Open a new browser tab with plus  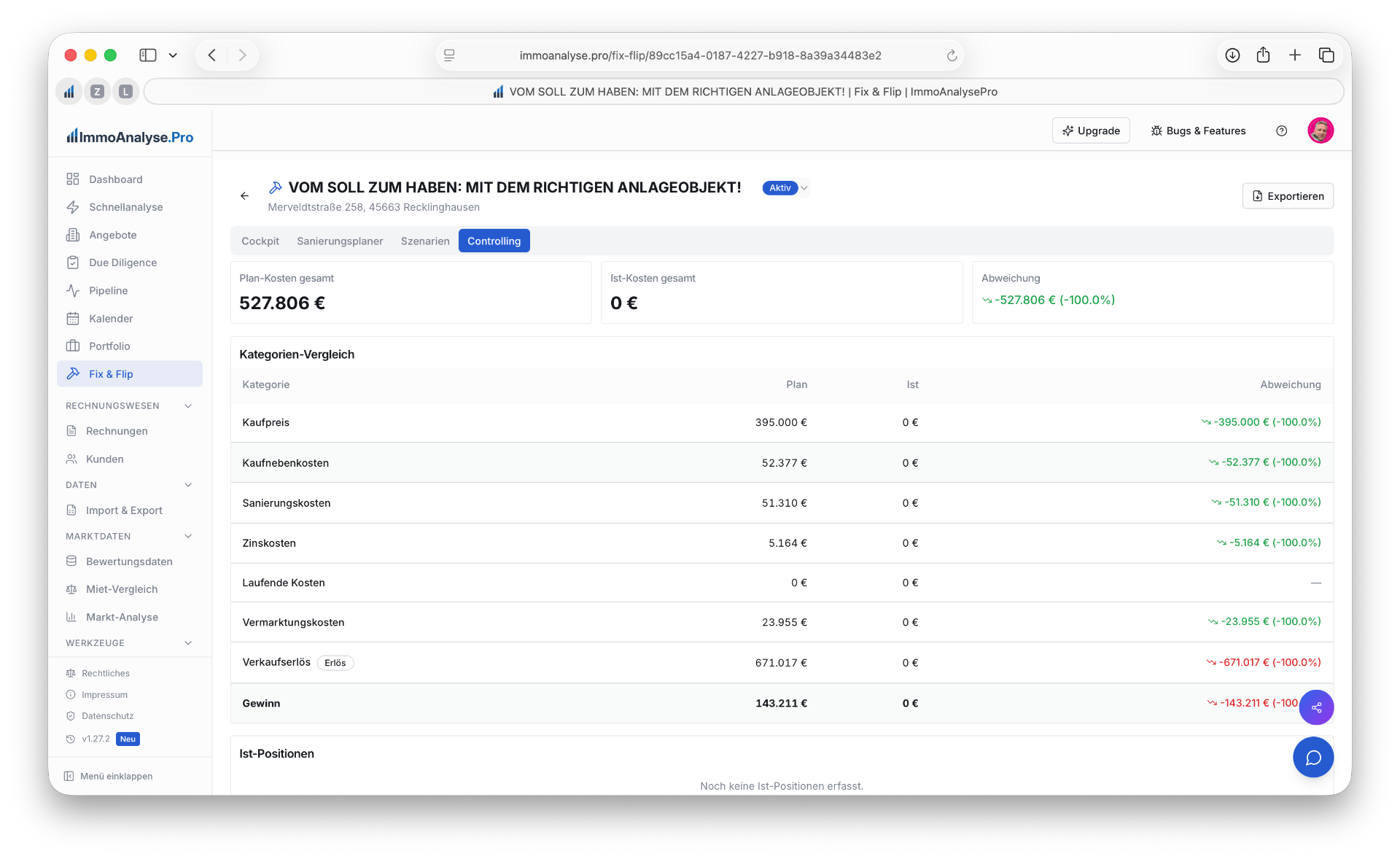[1295, 55]
